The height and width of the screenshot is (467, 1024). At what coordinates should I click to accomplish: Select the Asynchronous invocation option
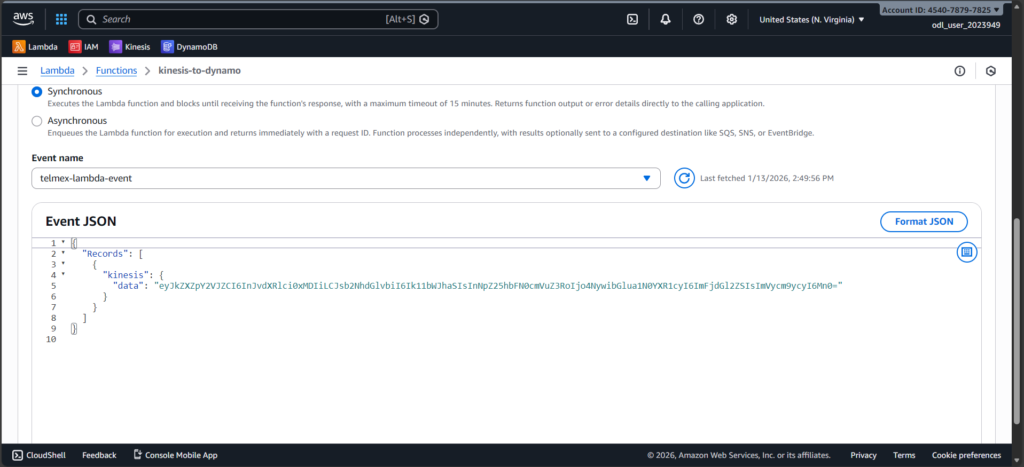point(37,121)
